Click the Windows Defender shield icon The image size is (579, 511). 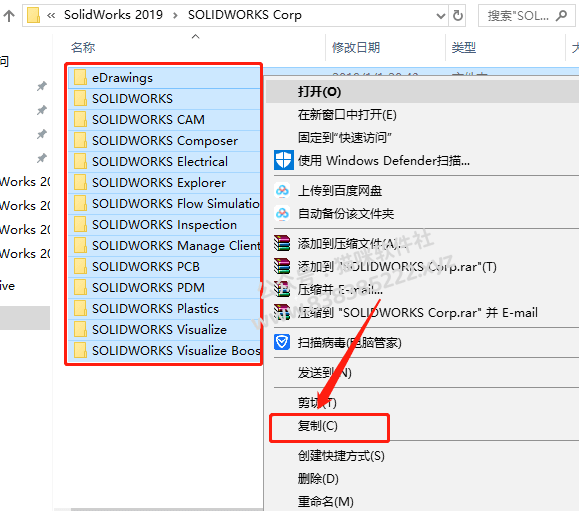pyautogui.click(x=284, y=160)
